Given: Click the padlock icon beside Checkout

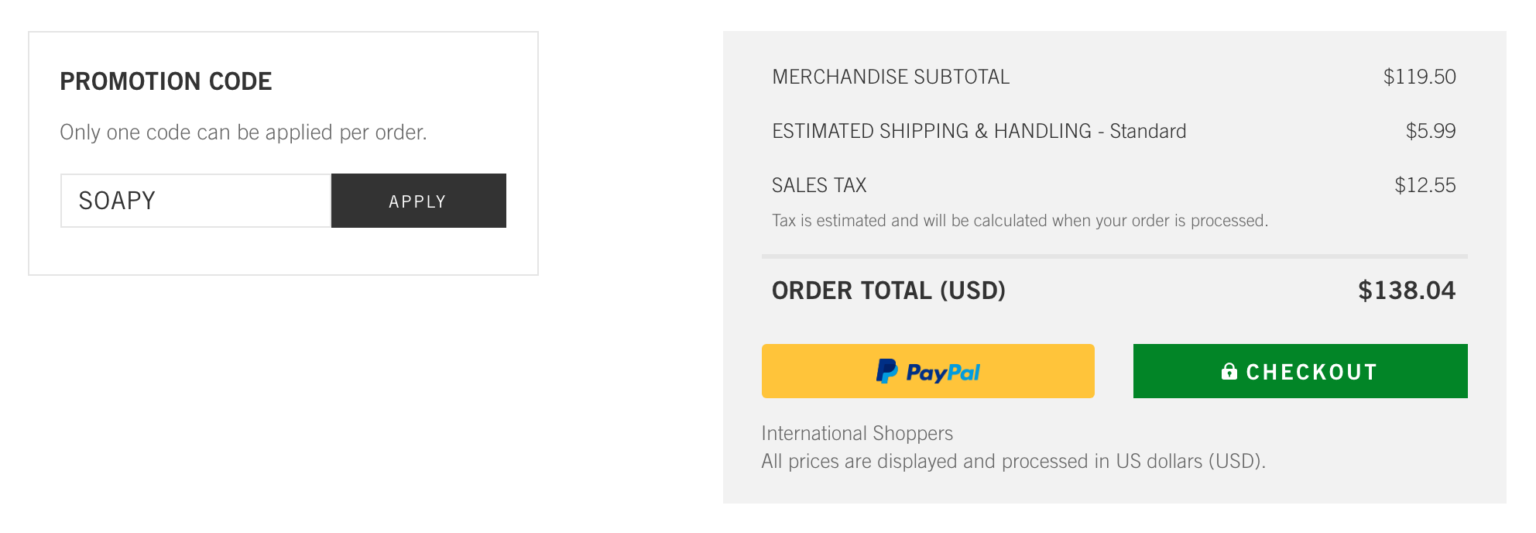Looking at the screenshot, I should [x=1229, y=372].
